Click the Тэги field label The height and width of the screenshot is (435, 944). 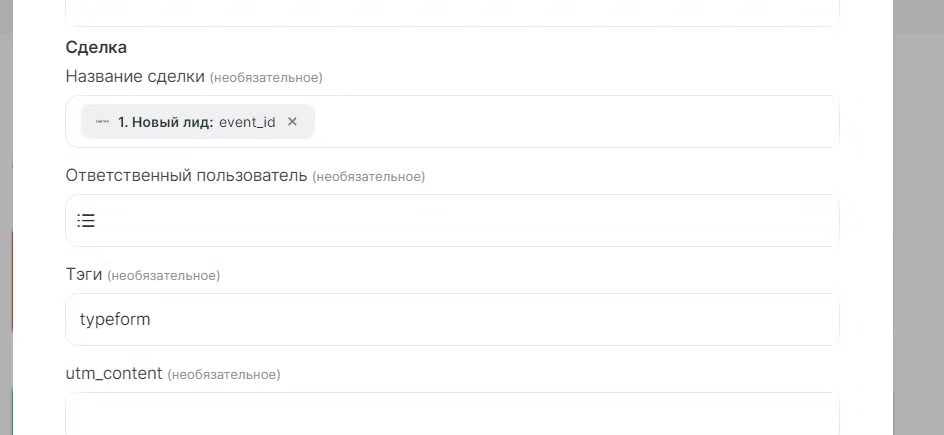tap(84, 275)
